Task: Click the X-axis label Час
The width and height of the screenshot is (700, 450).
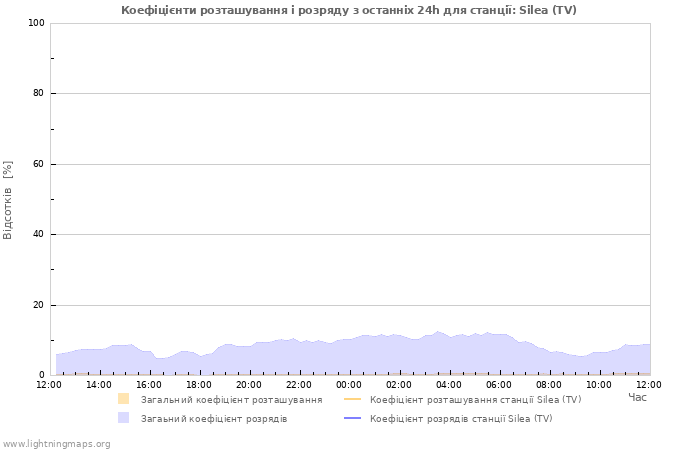Action: coord(637,397)
